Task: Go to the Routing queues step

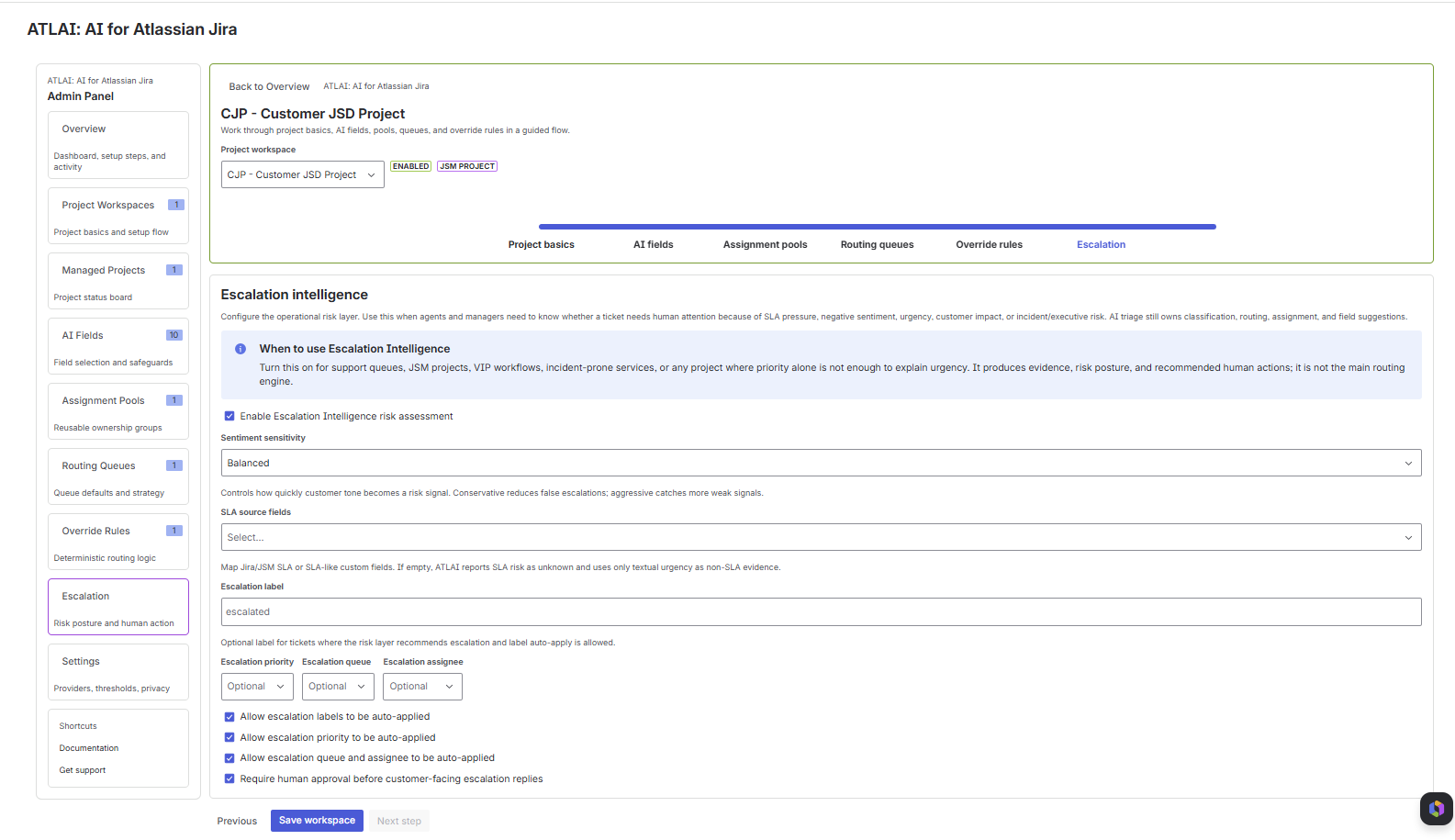Action: pos(878,244)
